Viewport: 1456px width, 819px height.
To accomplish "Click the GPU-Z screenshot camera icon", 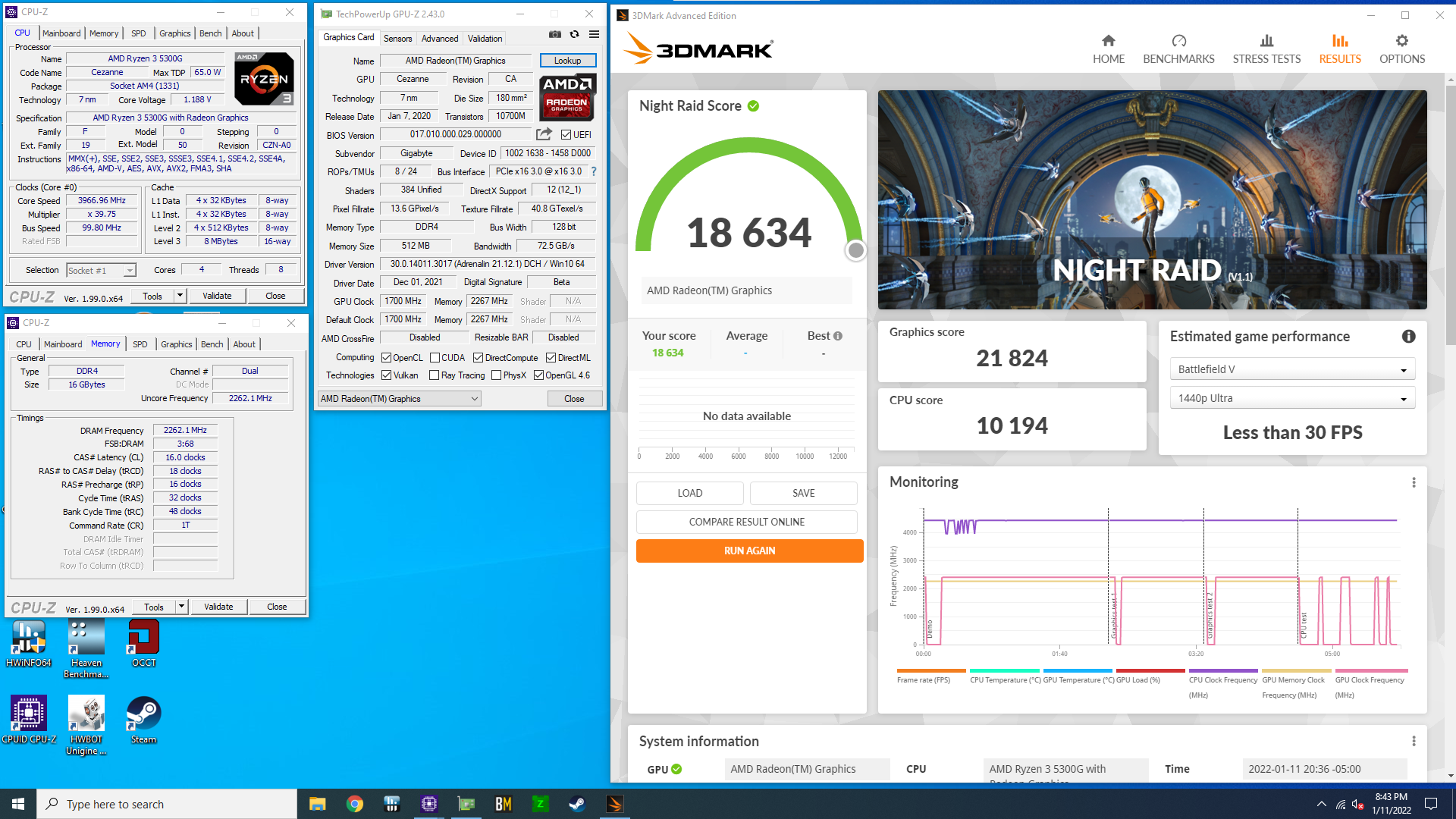I will 555,34.
